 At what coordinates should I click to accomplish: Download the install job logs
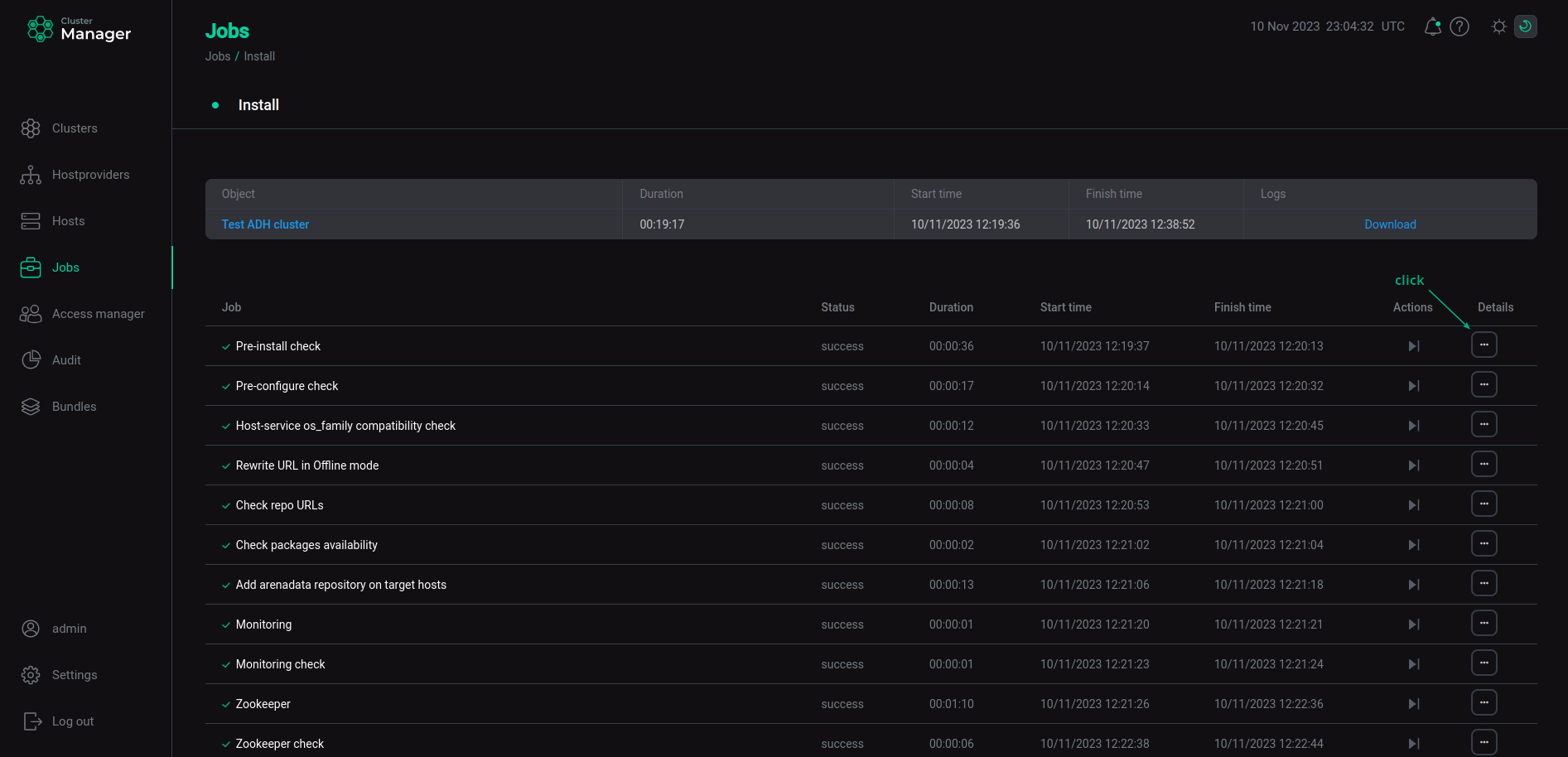1390,224
